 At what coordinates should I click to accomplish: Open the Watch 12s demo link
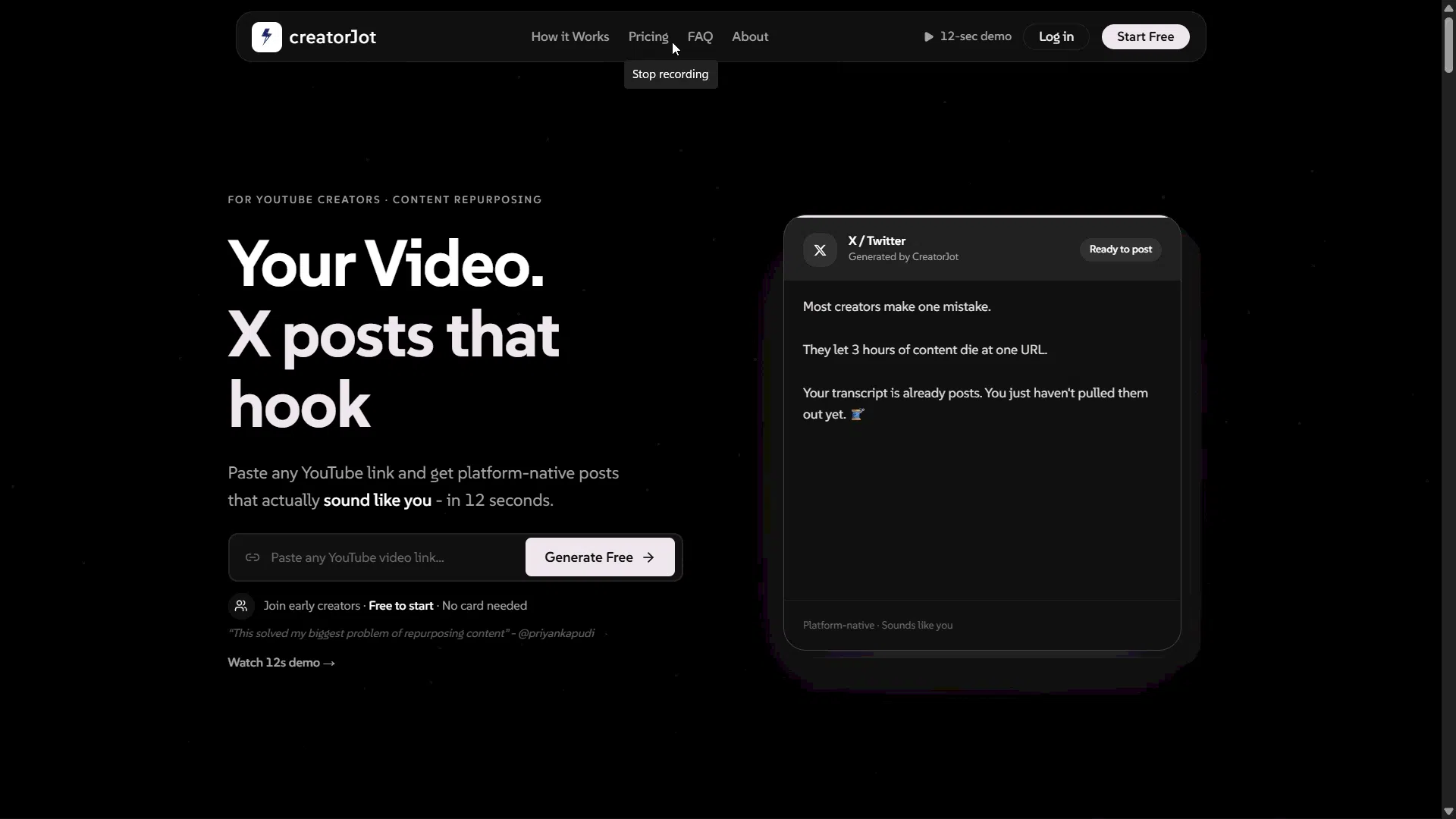coord(281,663)
